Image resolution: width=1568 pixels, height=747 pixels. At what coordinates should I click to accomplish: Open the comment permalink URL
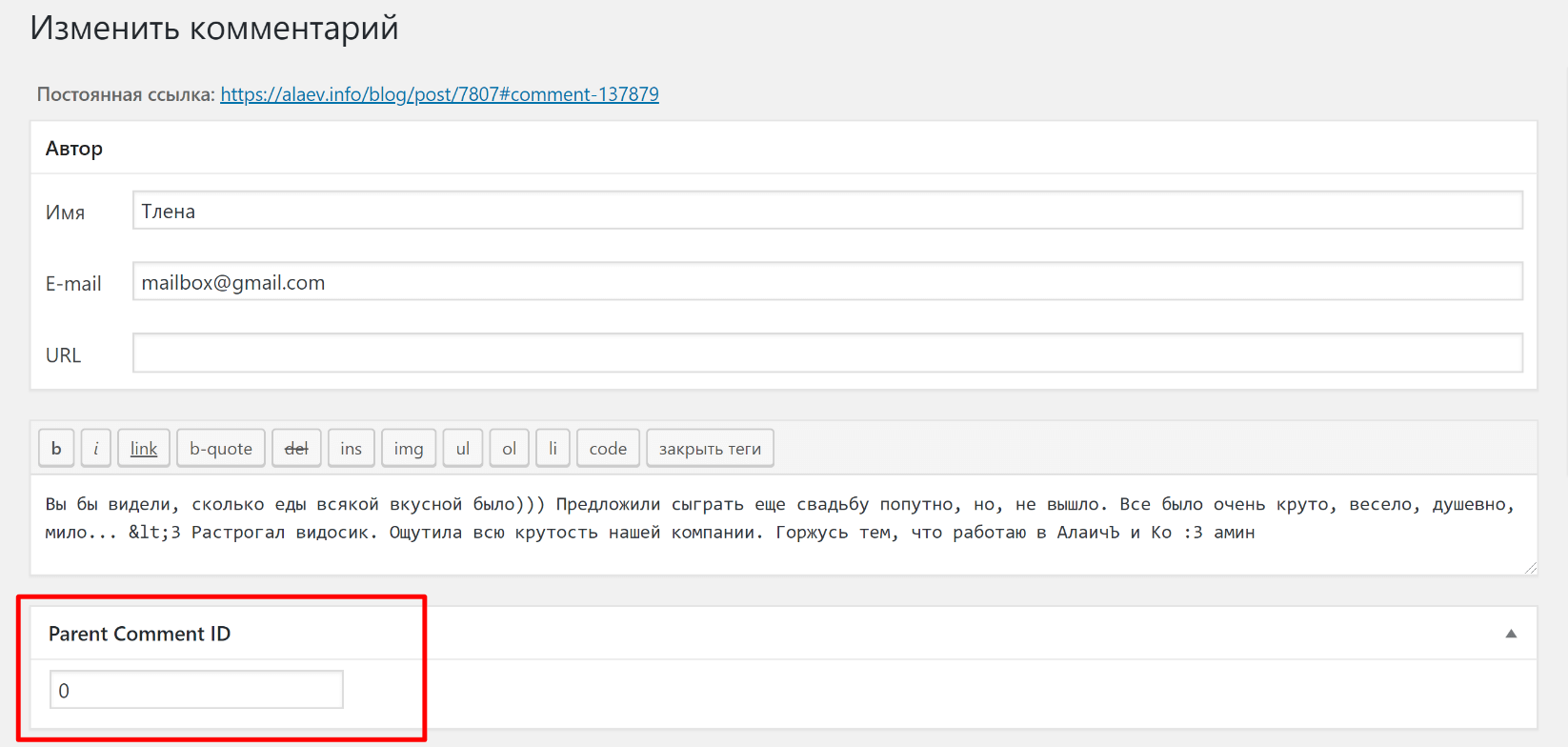coord(439,94)
